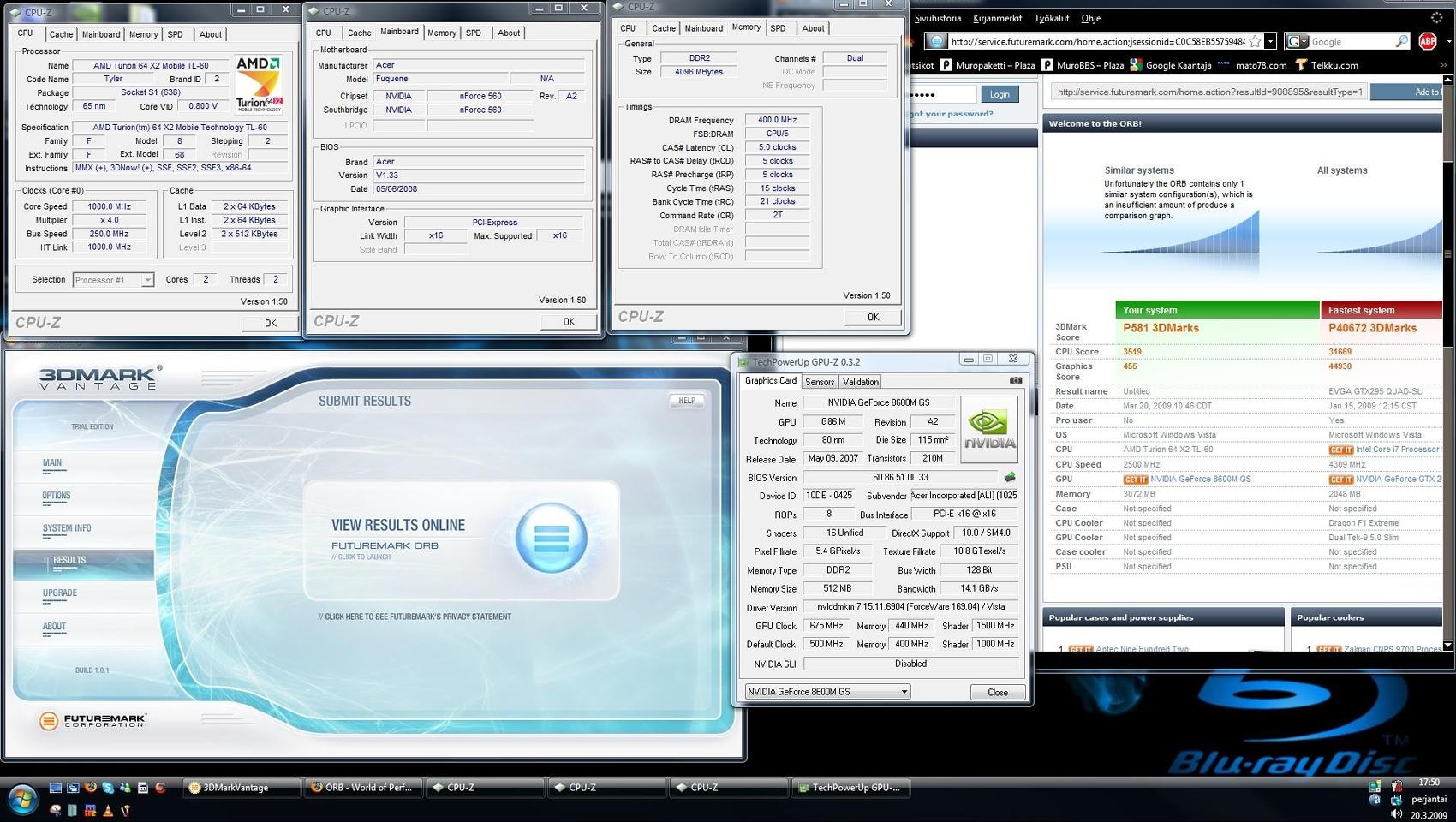Click the Futuremark Corporation logo
The width and height of the screenshot is (1456, 822).
(x=92, y=721)
